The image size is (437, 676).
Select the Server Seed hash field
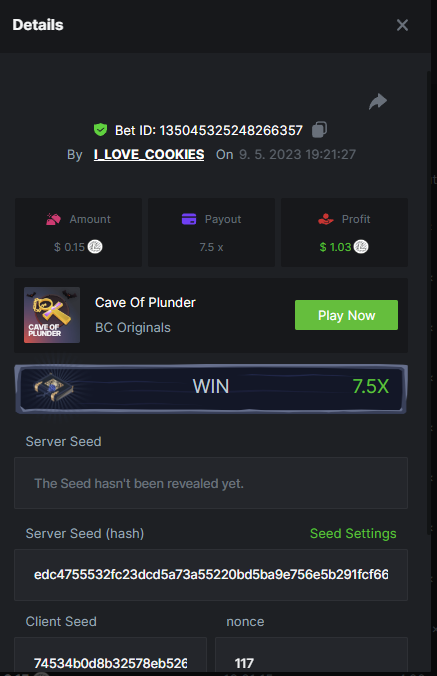pyautogui.click(x=211, y=575)
